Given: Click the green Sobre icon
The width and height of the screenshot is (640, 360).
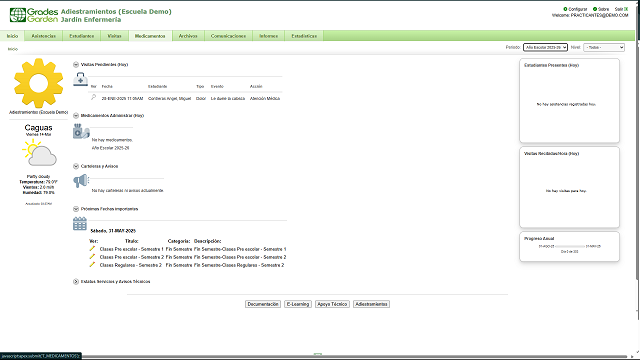Looking at the screenshot, I should [595, 9].
